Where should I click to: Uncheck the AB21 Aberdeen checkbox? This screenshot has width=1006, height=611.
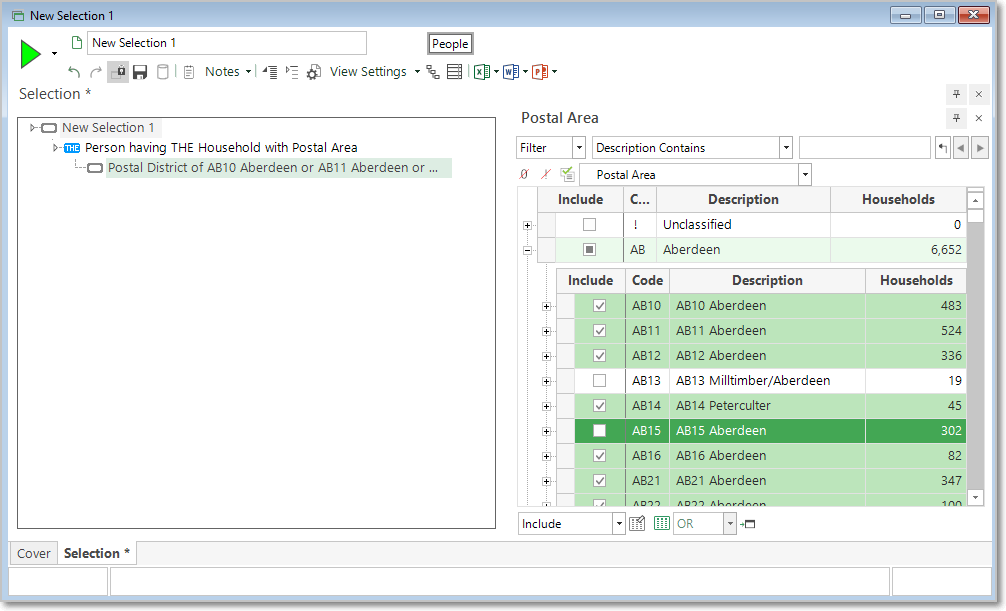pyautogui.click(x=599, y=481)
